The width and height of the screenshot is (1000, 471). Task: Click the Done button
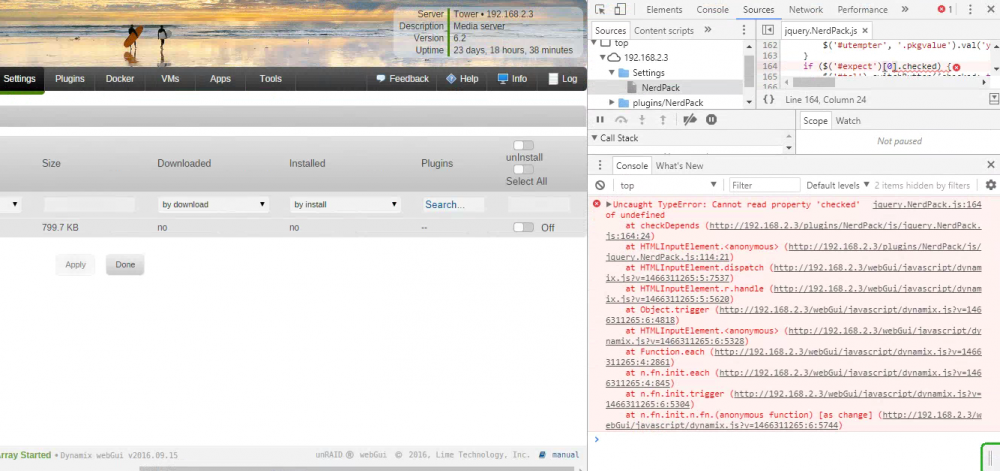pyautogui.click(x=125, y=264)
